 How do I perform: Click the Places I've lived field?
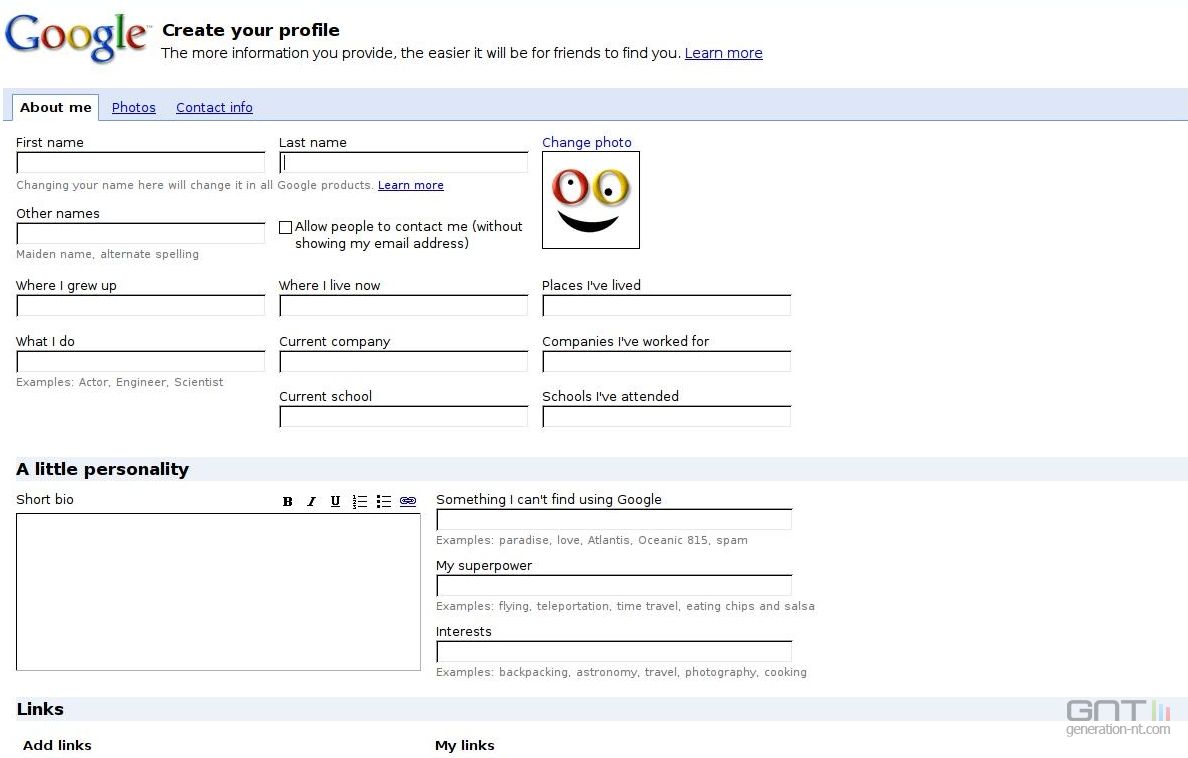click(x=667, y=305)
